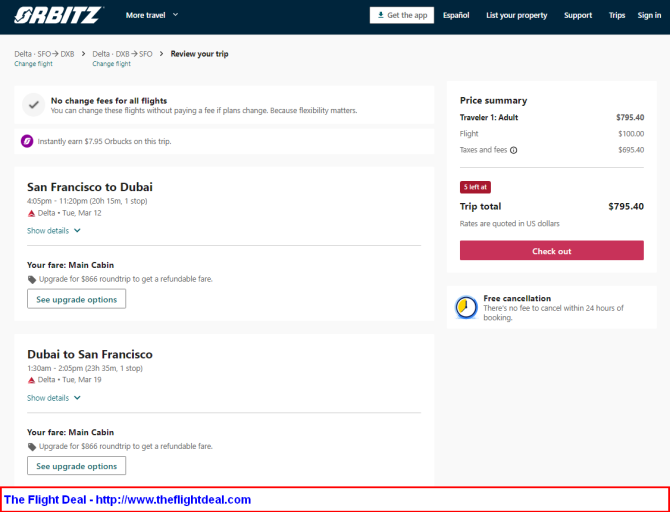This screenshot has width=670, height=512.
Task: Click the Delta logo beside Tue, Mar 12
Action: point(31,213)
